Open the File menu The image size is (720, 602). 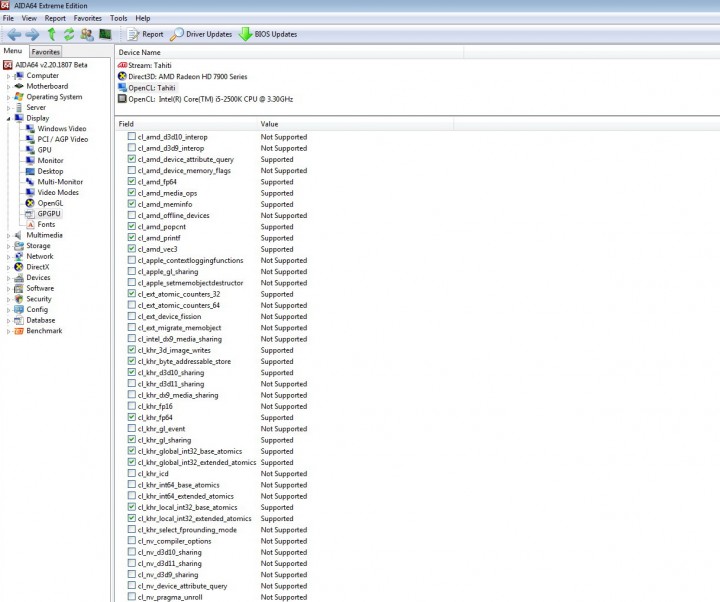[8, 18]
